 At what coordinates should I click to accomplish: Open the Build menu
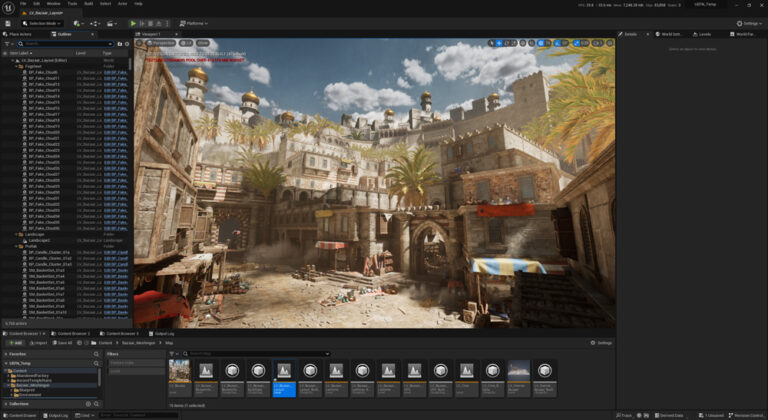[88, 4]
